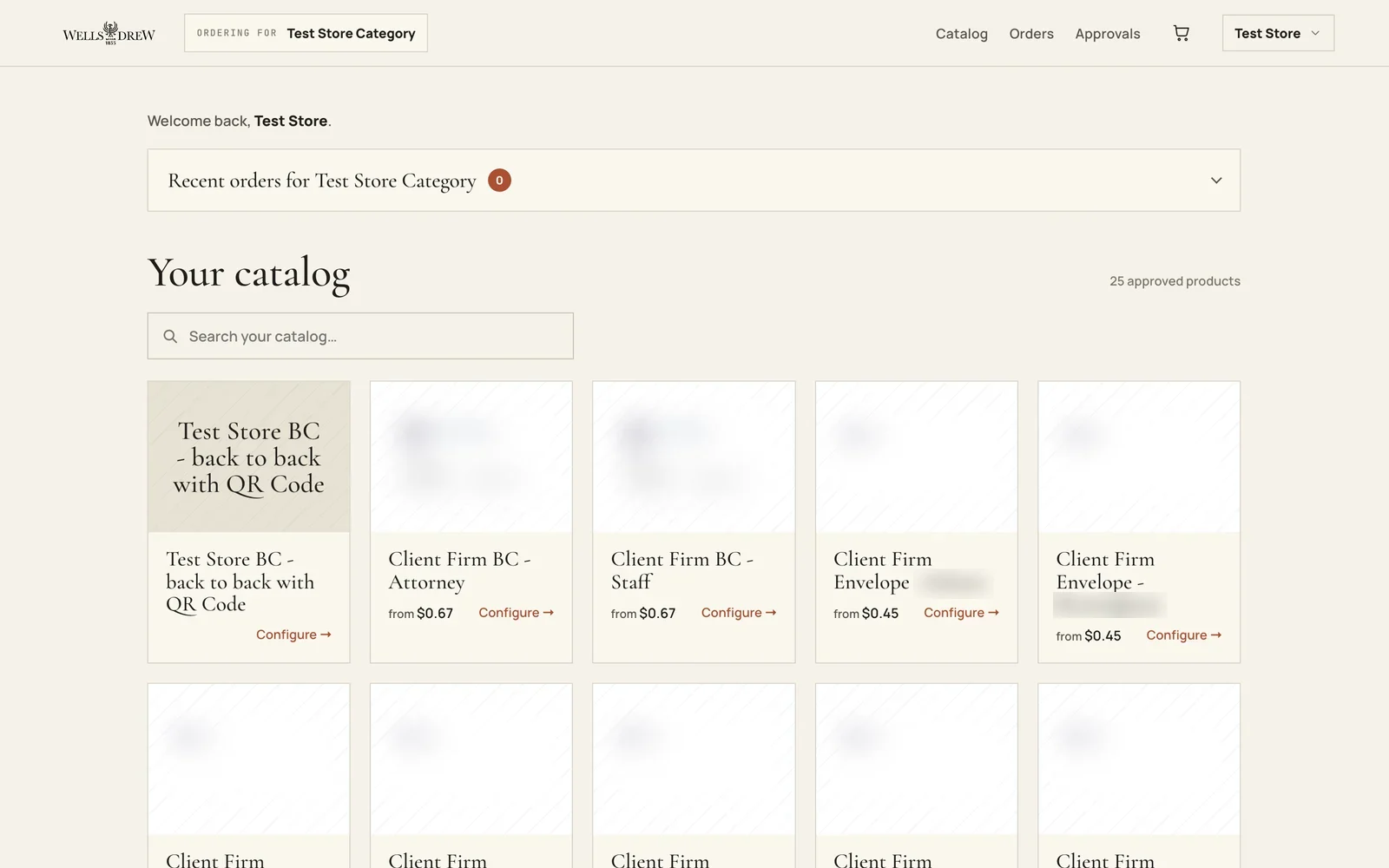Configure Client Firm BC - Attorney

point(516,613)
